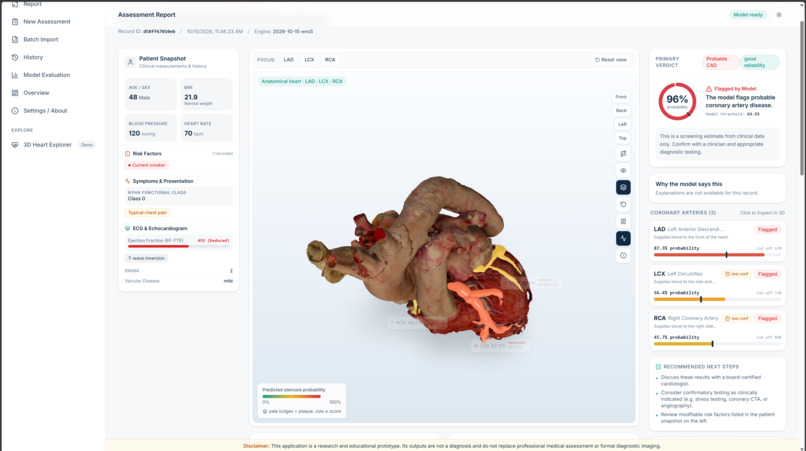Click the Recommended Next Steps checklist icon
The height and width of the screenshot is (451, 806).
pos(658,367)
